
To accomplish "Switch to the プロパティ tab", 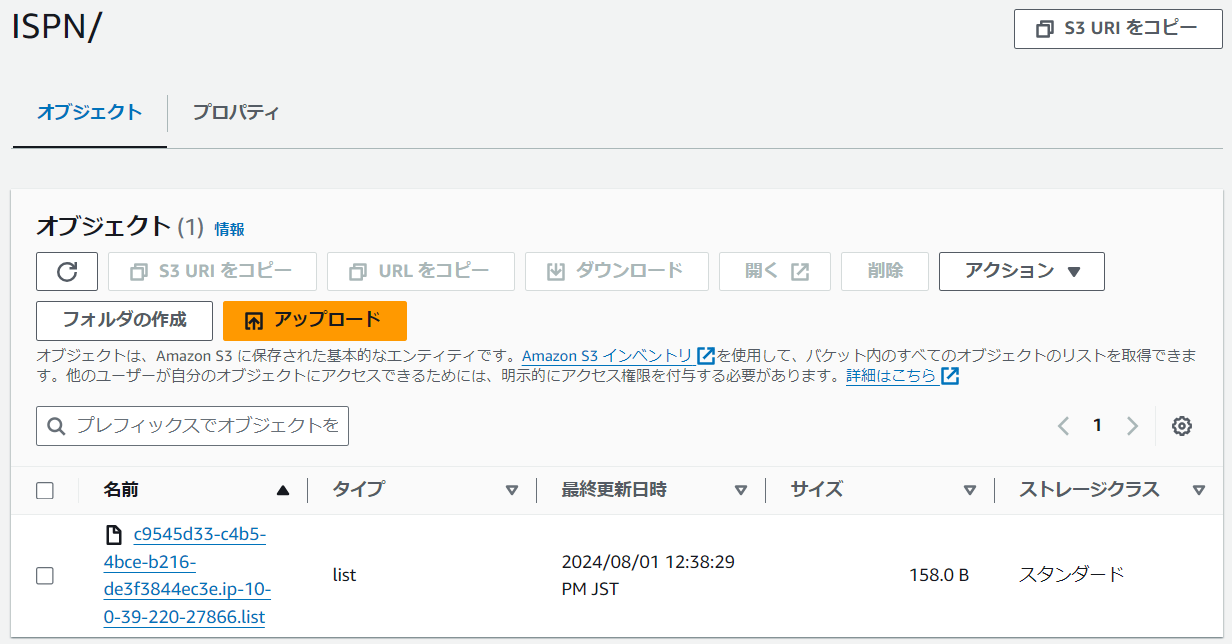I will (236, 112).
